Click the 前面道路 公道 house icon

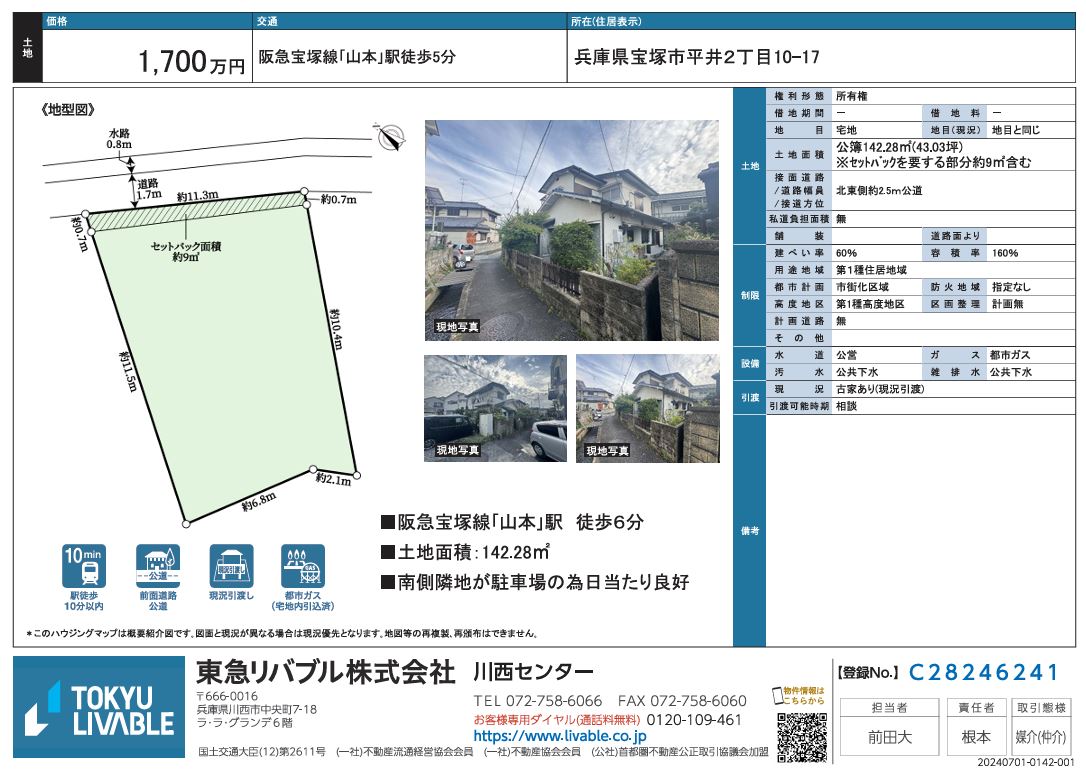click(158, 567)
